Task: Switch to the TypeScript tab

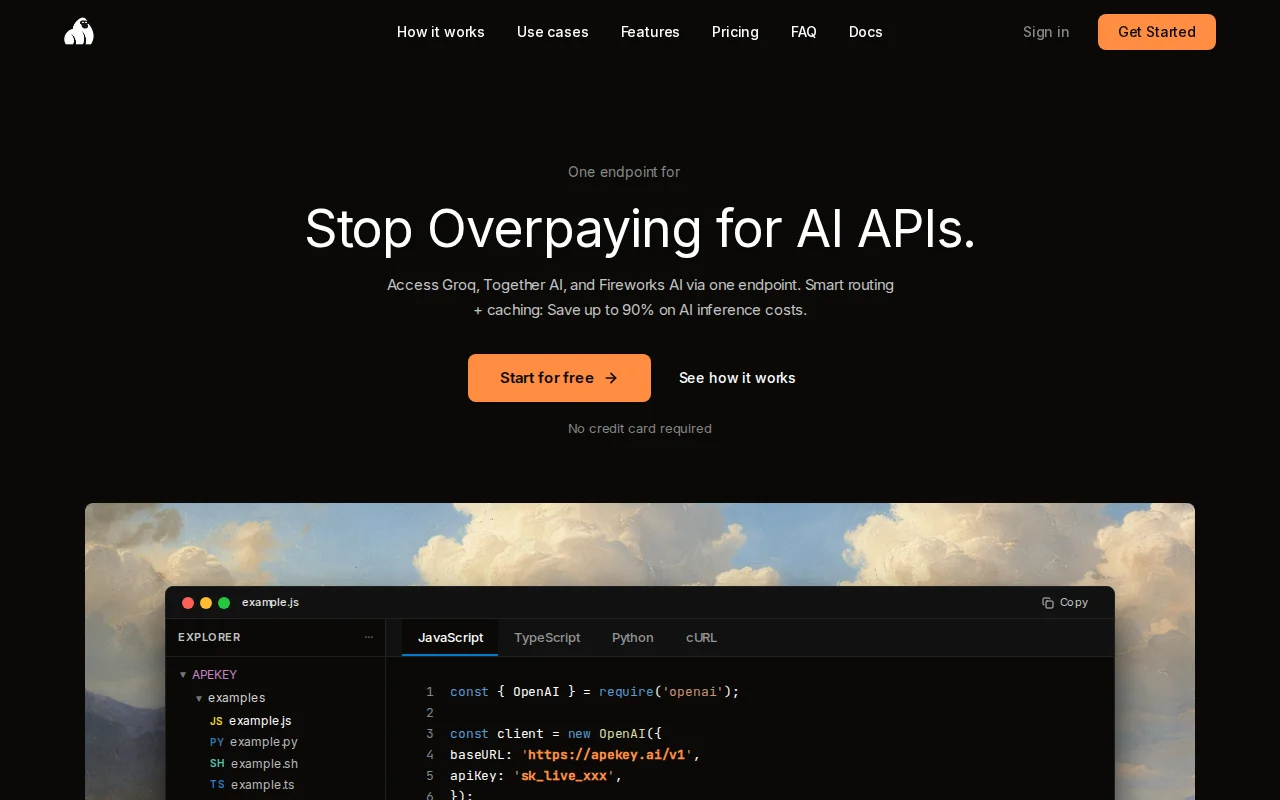Action: (x=547, y=637)
